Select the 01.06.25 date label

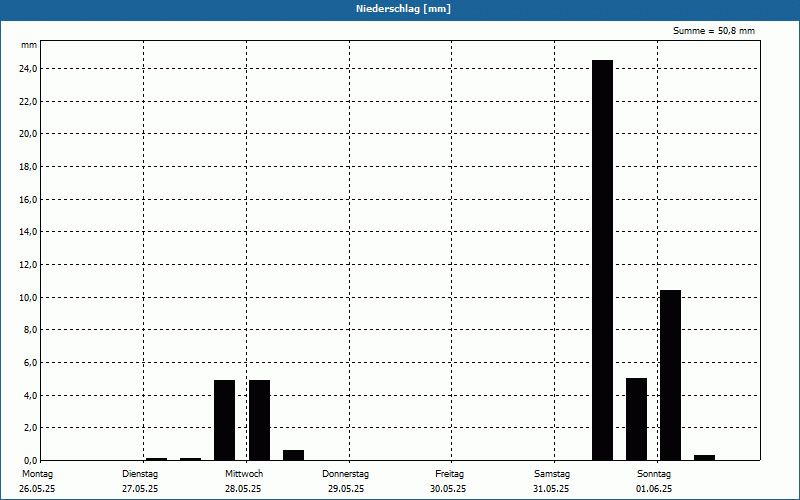coord(654,489)
